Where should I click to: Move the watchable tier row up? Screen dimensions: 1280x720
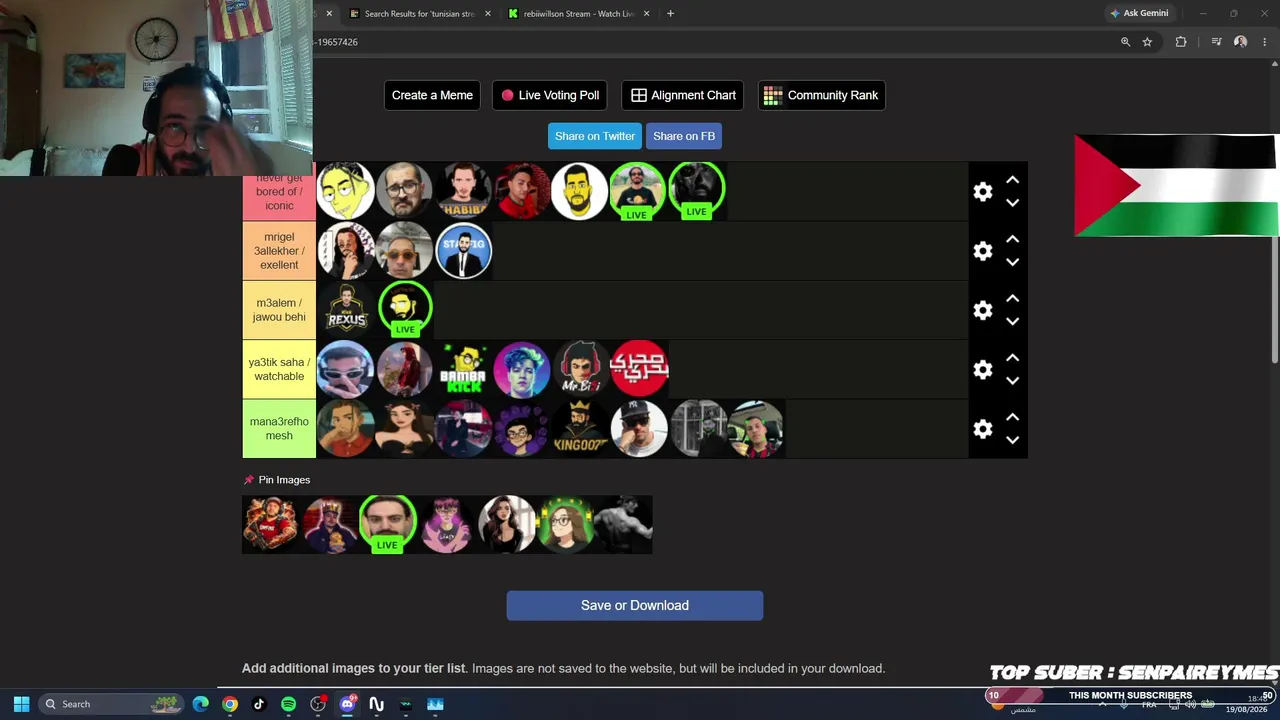(1012, 357)
